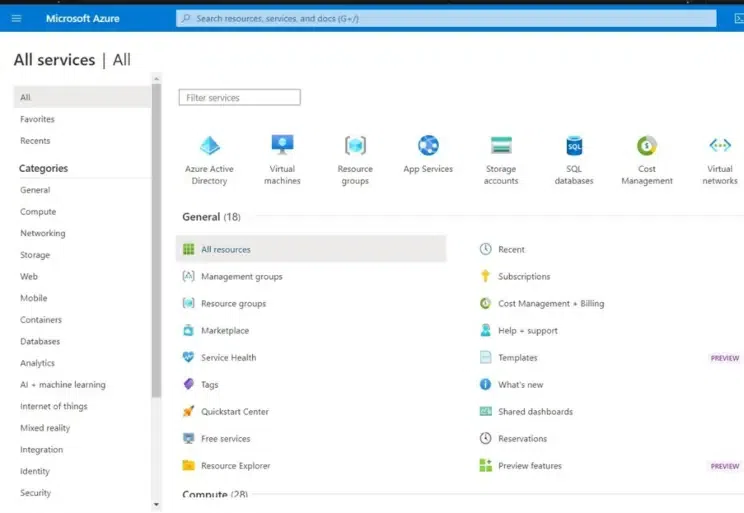Click the Management groups icon
Viewport: 744px width, 513px height.
point(188,276)
